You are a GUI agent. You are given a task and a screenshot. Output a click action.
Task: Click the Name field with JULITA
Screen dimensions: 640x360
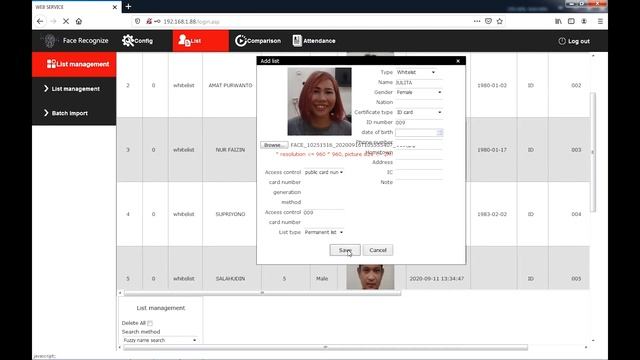tap(418, 82)
